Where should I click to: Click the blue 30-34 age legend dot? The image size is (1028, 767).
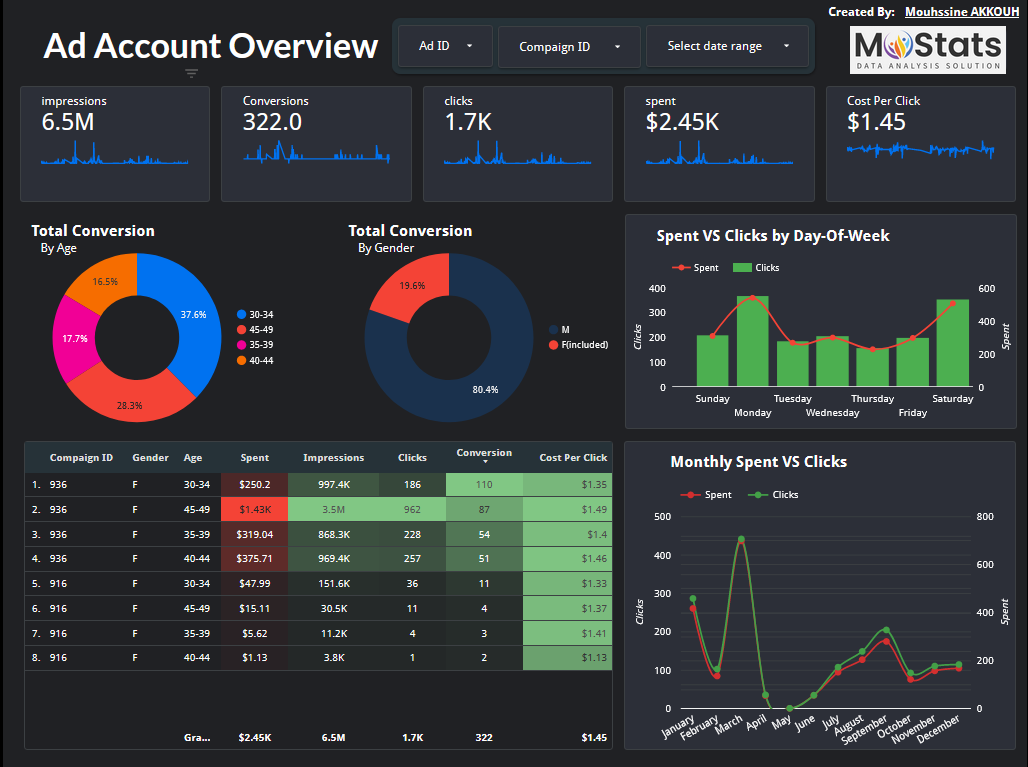click(x=242, y=315)
